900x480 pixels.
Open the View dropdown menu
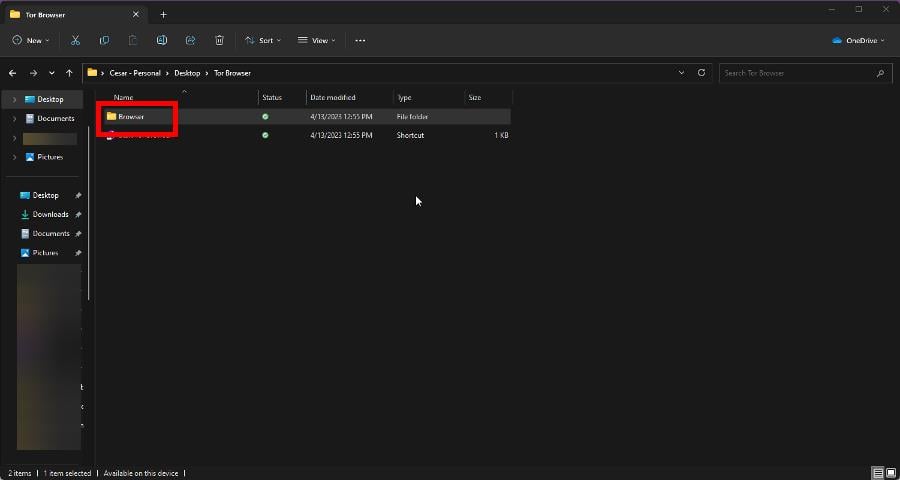pos(316,40)
